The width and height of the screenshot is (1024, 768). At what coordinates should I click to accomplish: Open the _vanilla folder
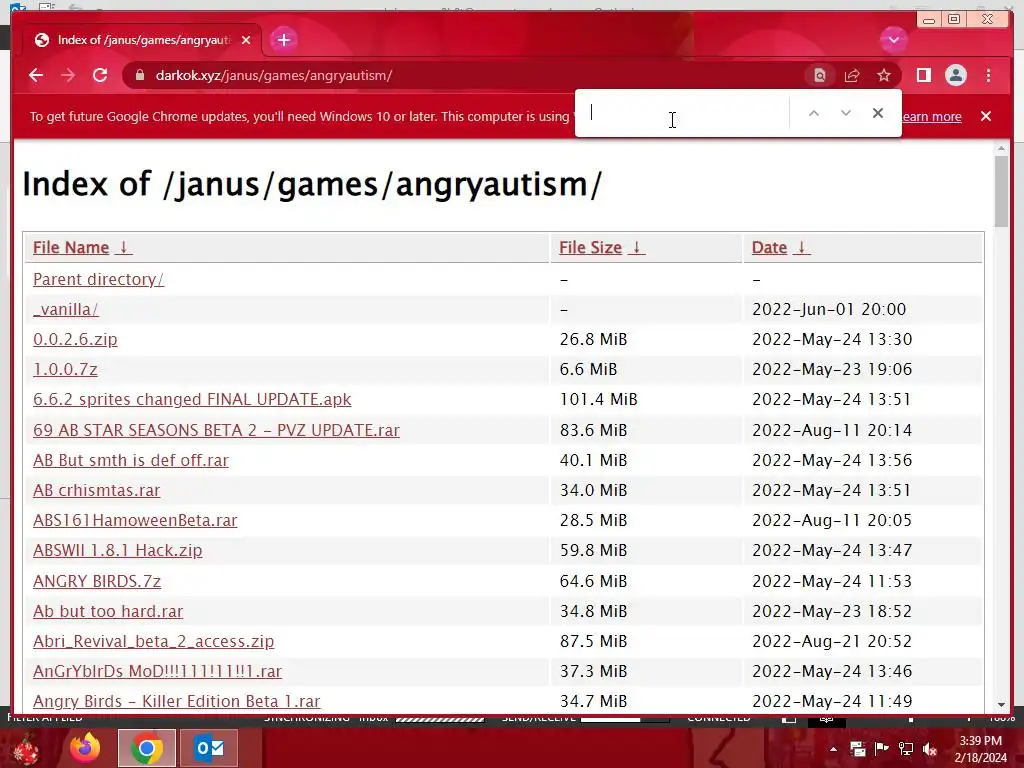tap(65, 310)
